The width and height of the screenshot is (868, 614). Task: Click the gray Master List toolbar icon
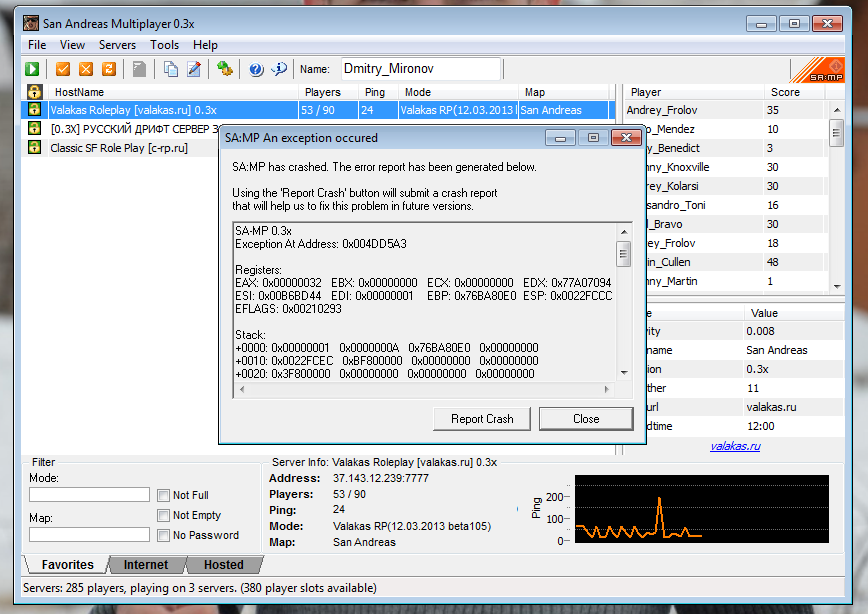click(140, 69)
